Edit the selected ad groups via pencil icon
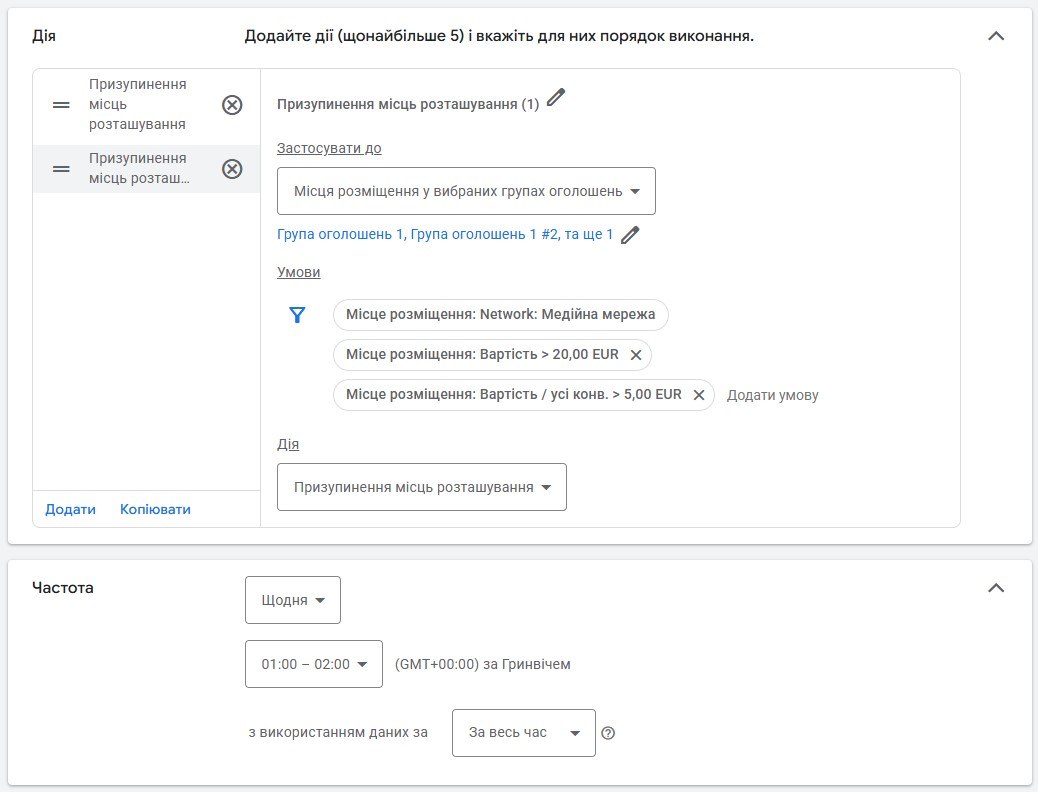Viewport: 1038px width, 792px height. coord(630,234)
